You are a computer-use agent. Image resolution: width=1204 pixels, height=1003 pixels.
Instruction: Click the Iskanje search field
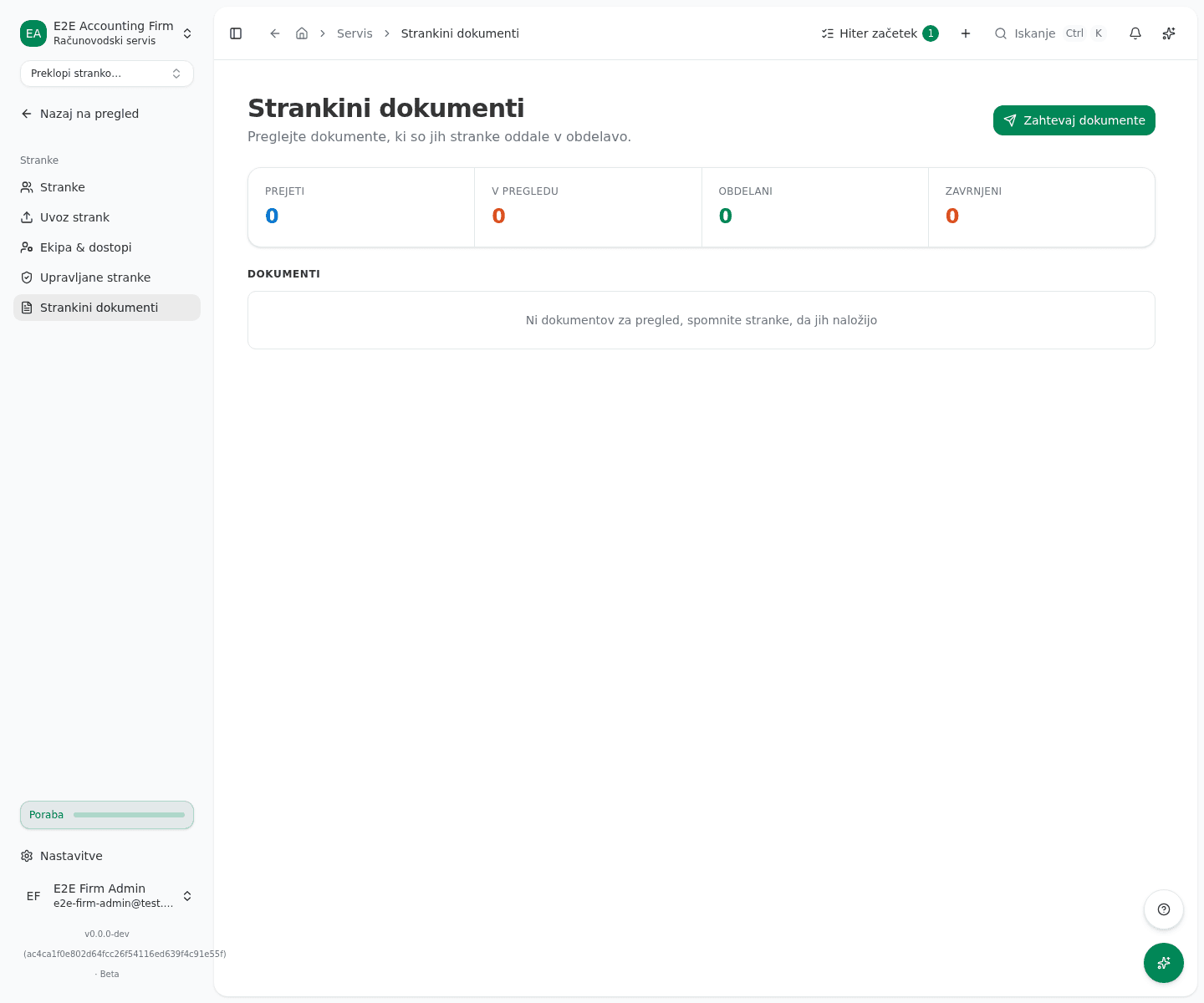pyautogui.click(x=1050, y=33)
